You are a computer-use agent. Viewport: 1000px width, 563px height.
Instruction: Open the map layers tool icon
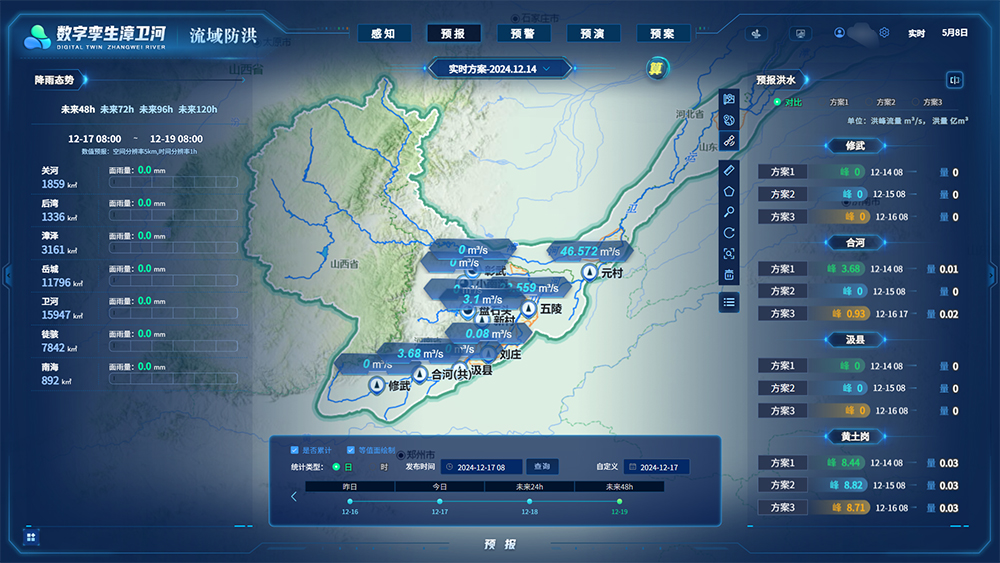729,99
